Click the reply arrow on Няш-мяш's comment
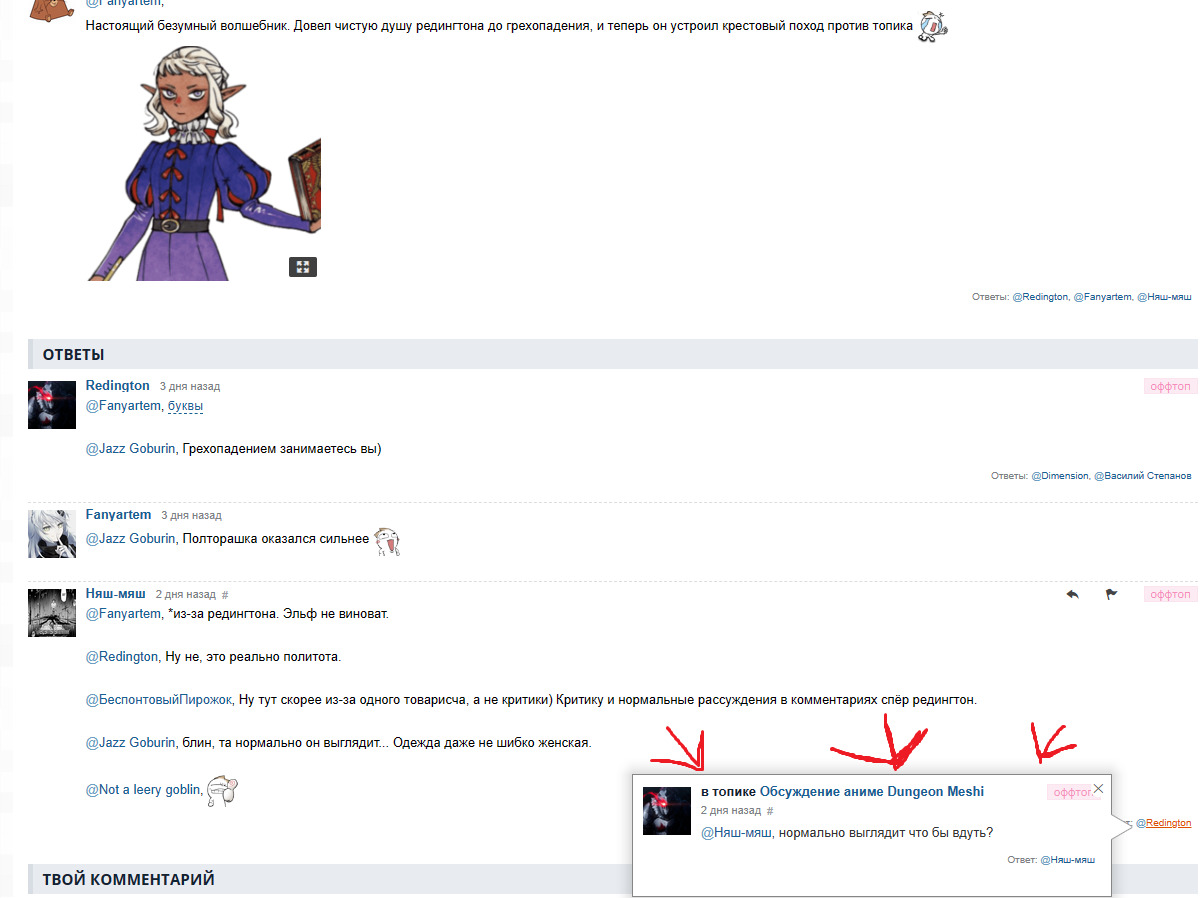The width and height of the screenshot is (1202, 898). coord(1073,594)
